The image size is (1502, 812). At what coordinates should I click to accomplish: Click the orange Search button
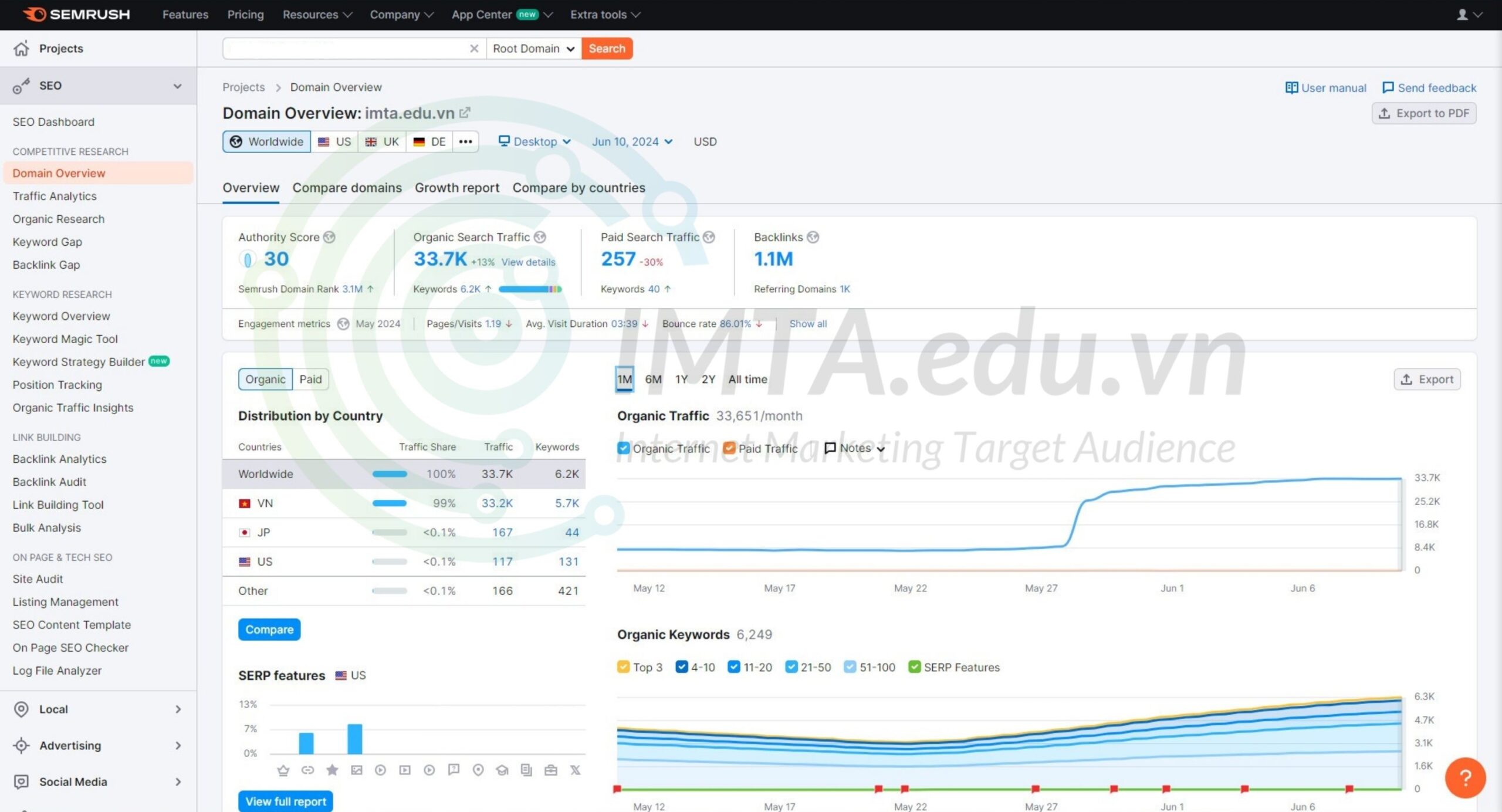coord(607,48)
